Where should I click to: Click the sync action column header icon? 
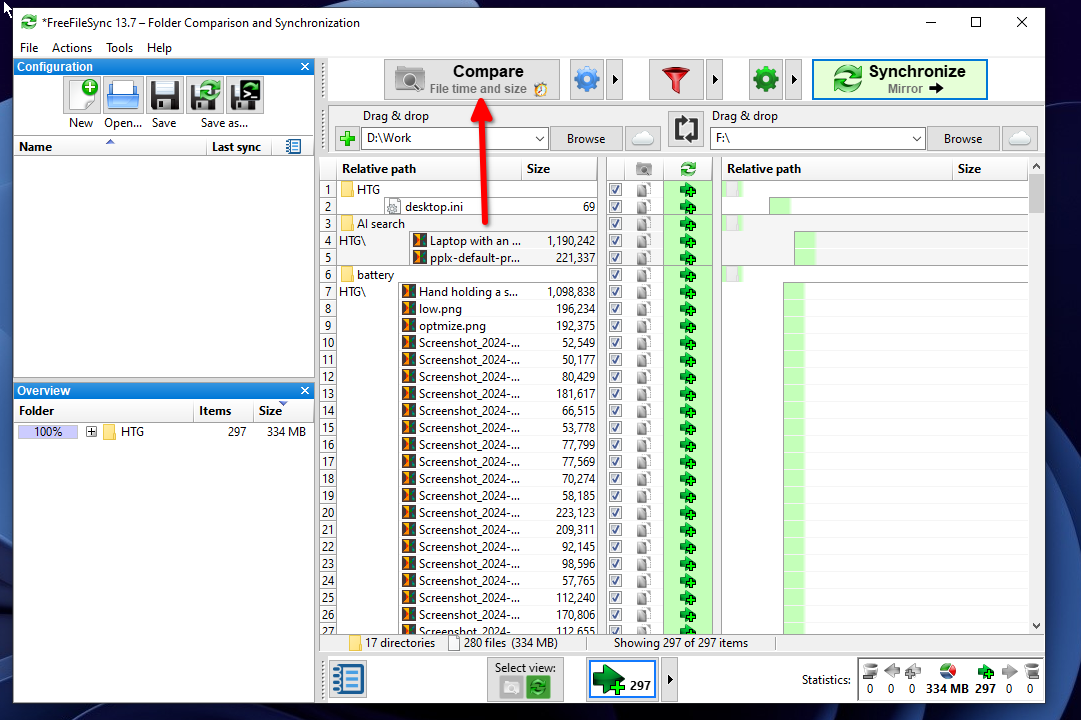point(687,169)
